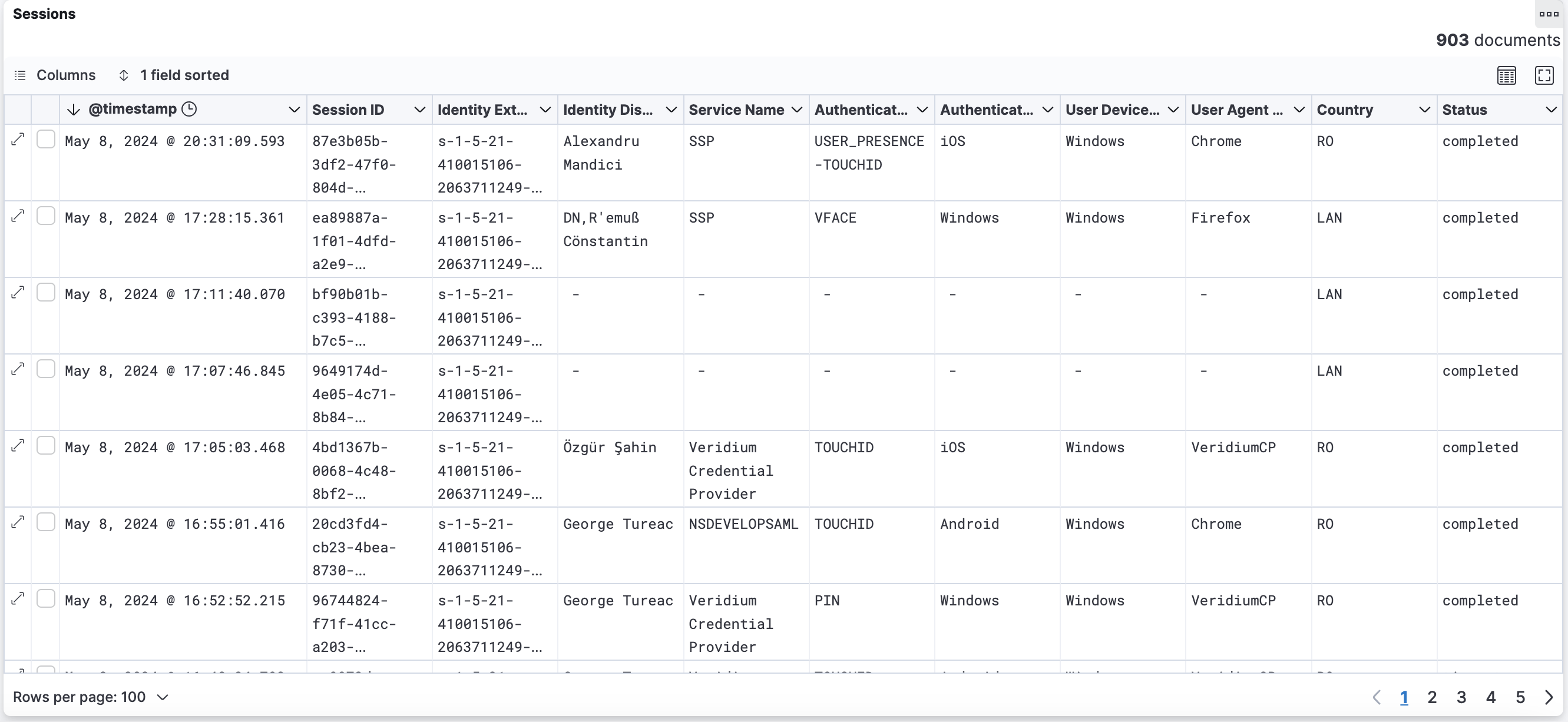Change the Rows per page setting
This screenshot has width=1568, height=722.
click(x=91, y=697)
